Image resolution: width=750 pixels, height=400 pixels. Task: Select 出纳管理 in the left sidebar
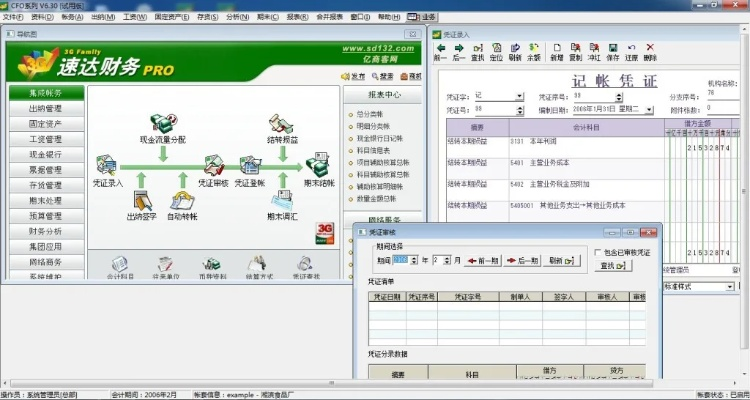pos(46,109)
